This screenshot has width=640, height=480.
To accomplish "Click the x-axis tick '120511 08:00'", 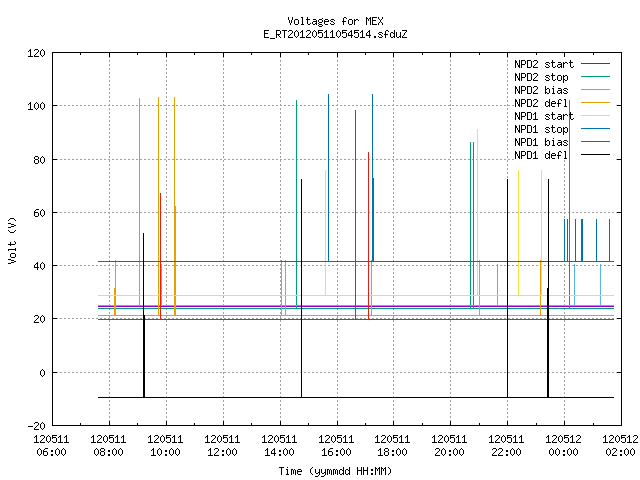I will click(x=108, y=446).
